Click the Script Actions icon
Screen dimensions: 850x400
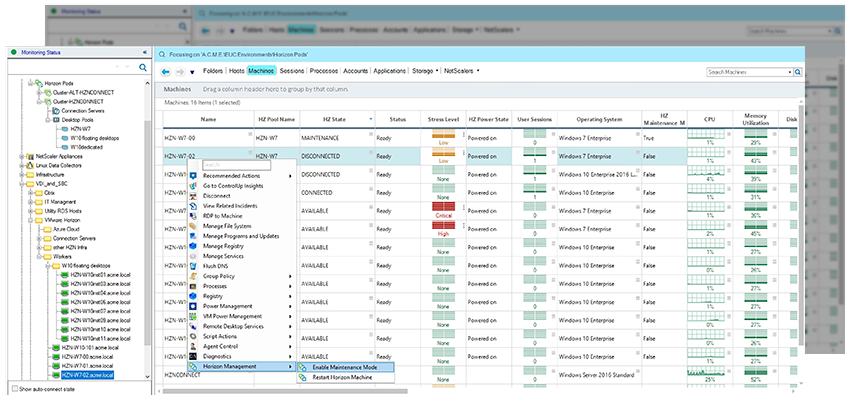(193, 336)
